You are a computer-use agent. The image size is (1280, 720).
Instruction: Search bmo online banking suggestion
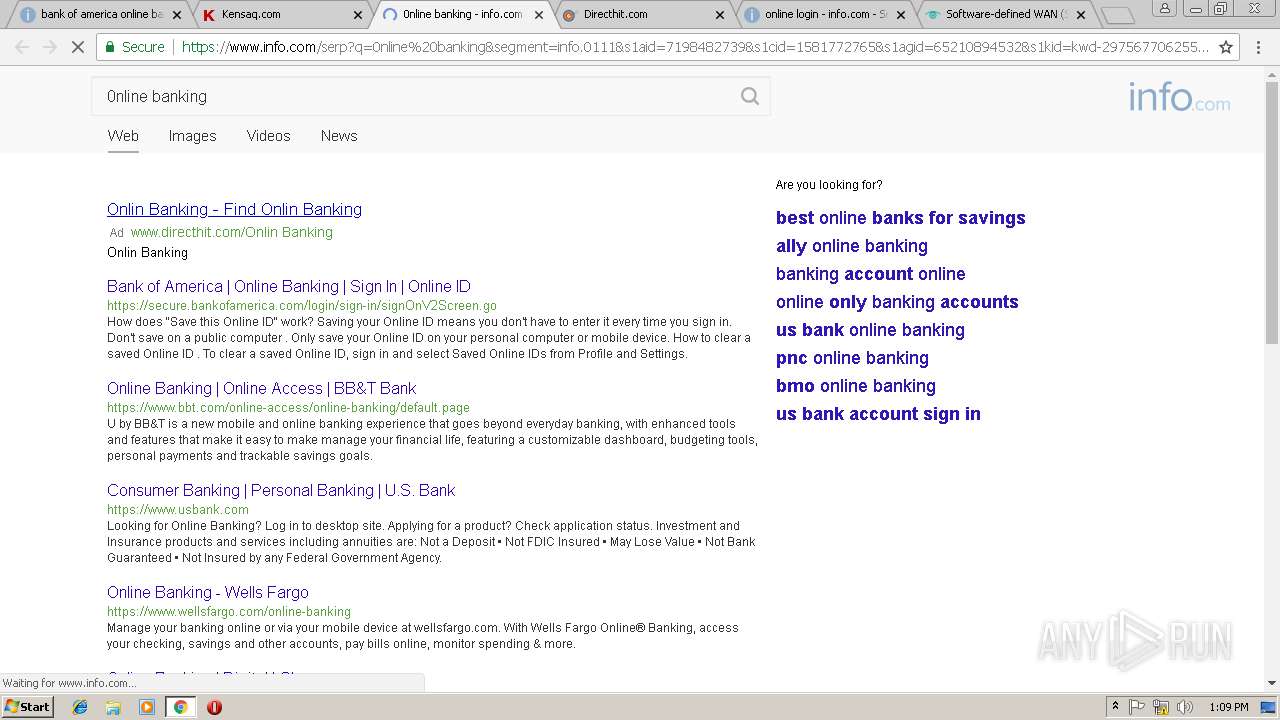point(856,386)
